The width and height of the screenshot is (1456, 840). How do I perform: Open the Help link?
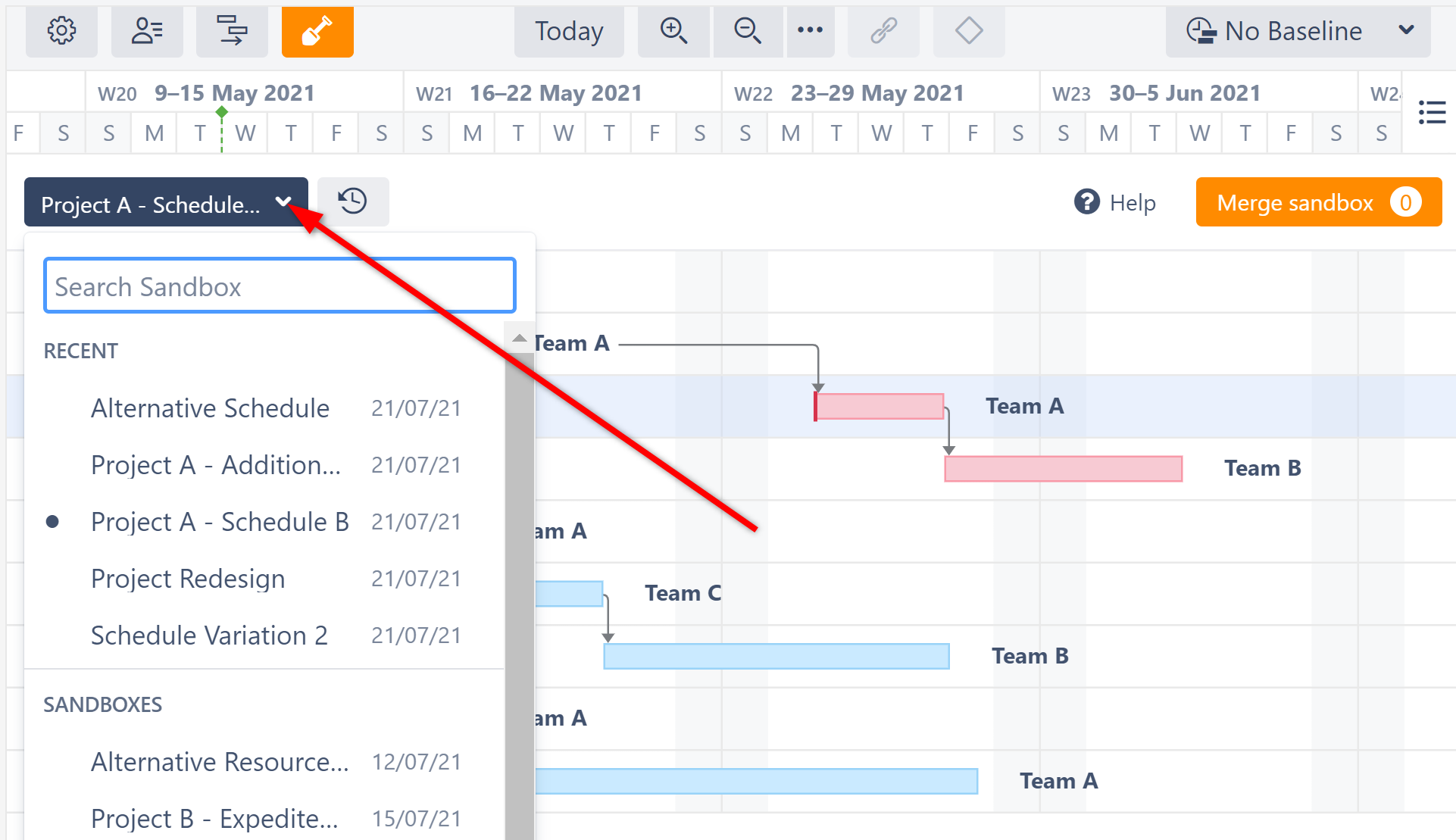pyautogui.click(x=1115, y=202)
